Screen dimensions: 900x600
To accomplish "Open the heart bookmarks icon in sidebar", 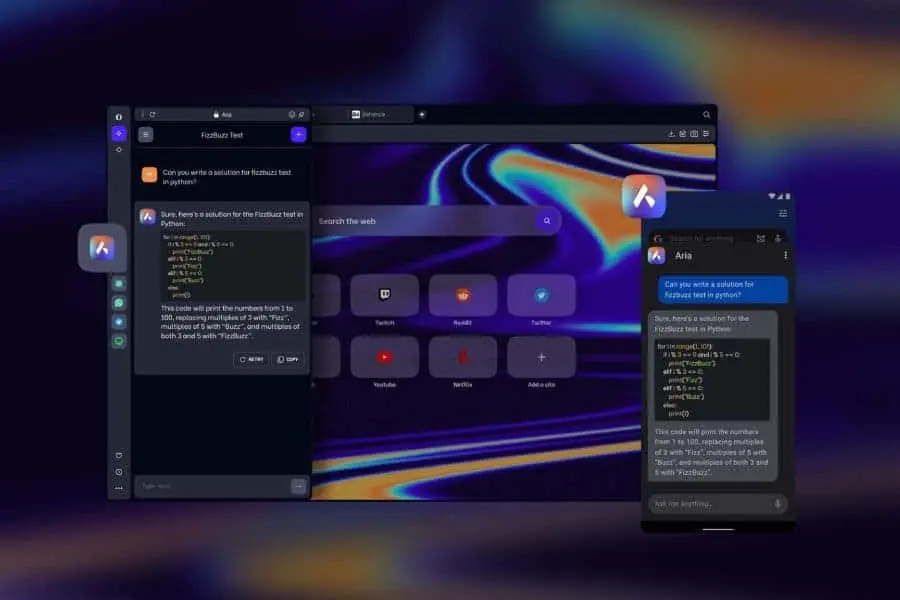I will (119, 455).
